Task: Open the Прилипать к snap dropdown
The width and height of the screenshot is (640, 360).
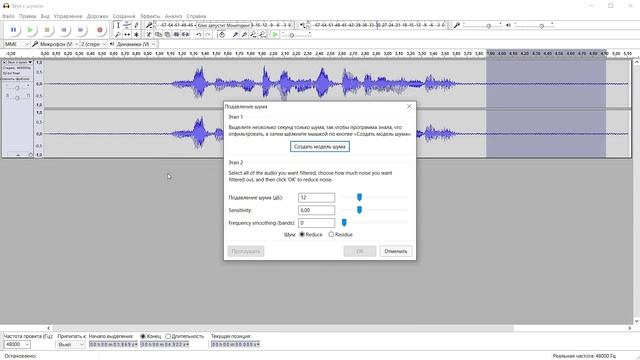Action: [x=70, y=344]
